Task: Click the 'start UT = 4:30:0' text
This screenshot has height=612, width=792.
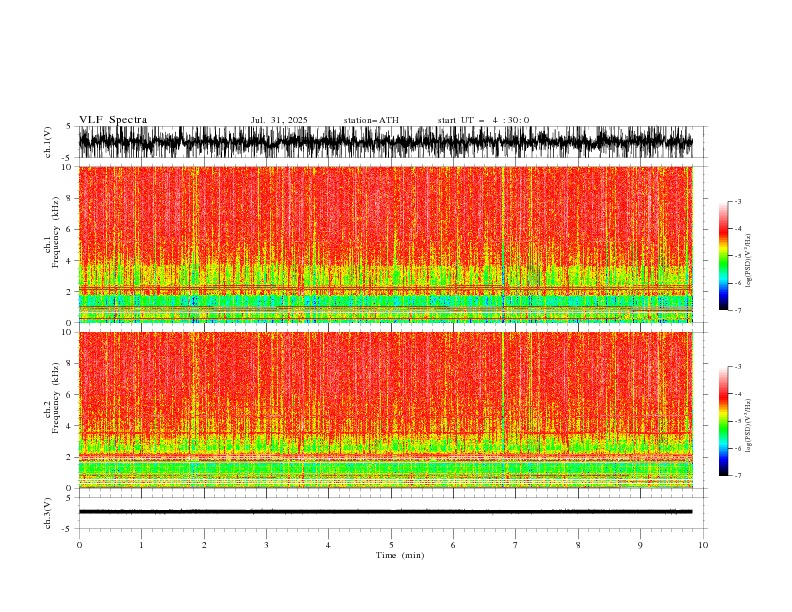Action: (x=483, y=120)
